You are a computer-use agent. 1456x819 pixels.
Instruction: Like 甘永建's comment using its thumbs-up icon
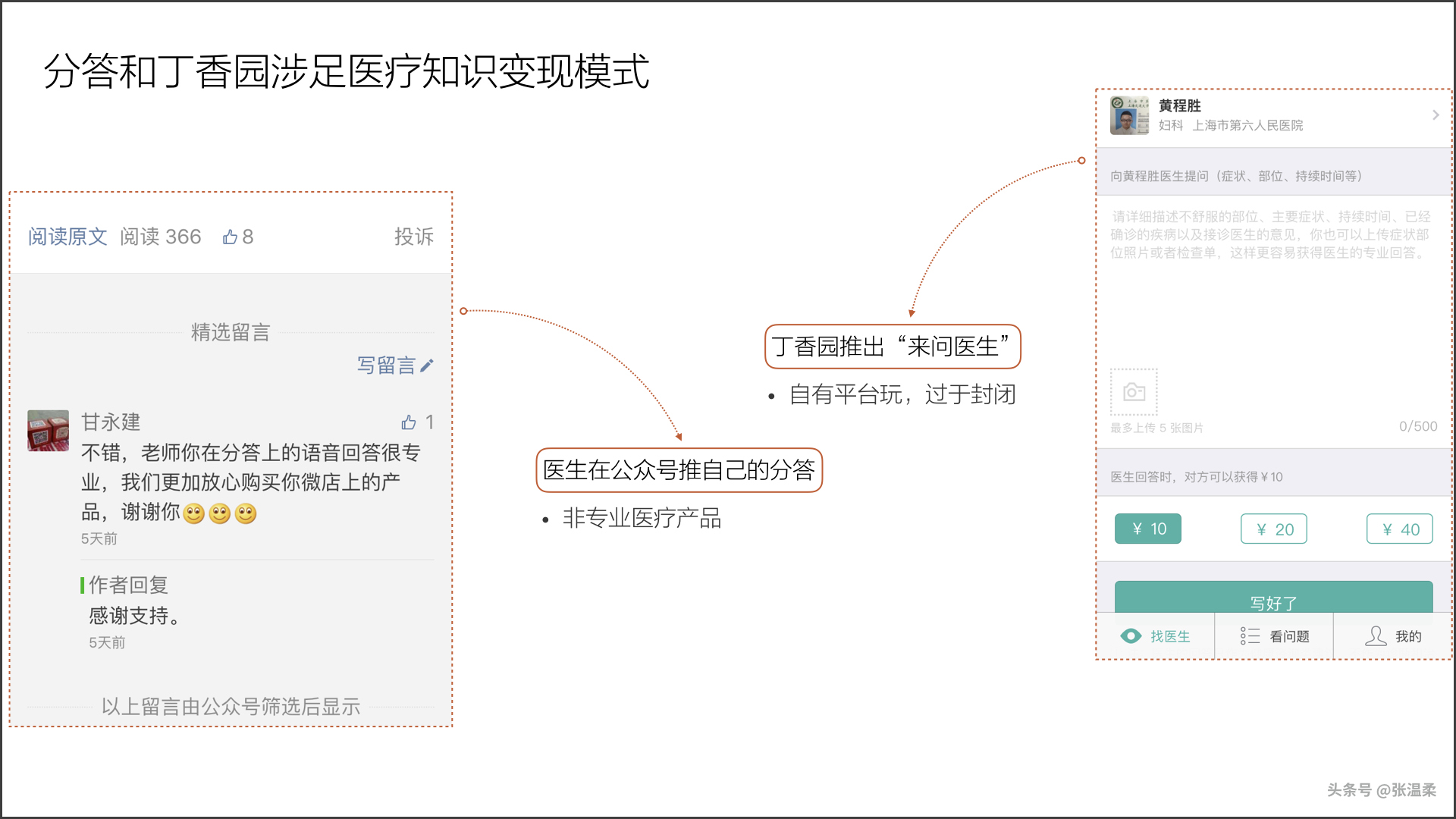(409, 422)
